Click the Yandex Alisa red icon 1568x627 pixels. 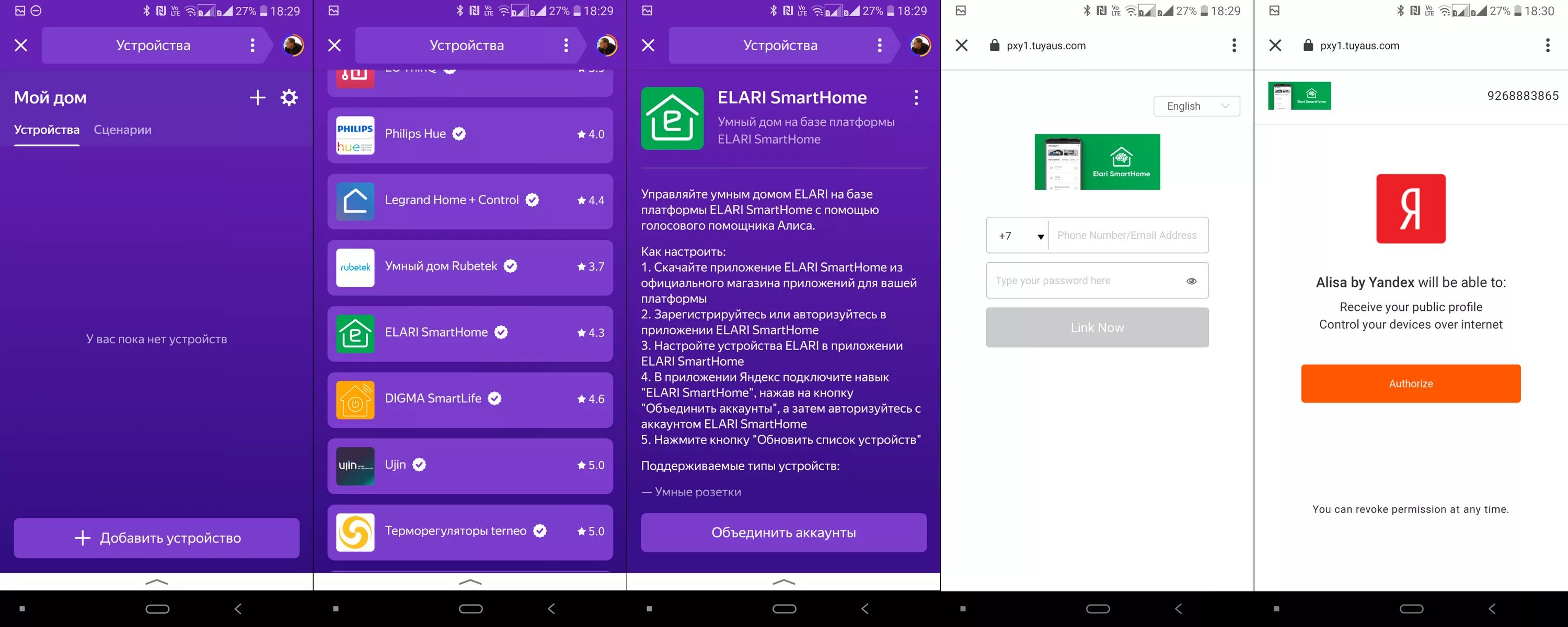[x=1411, y=209]
